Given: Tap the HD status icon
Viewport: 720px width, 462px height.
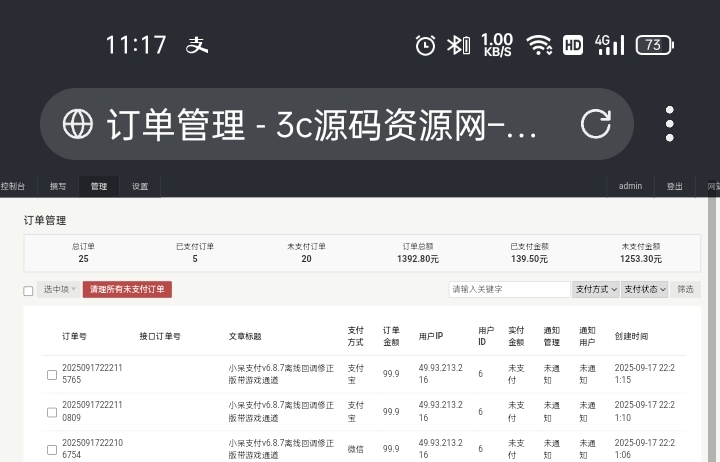Looking at the screenshot, I should (x=573, y=45).
